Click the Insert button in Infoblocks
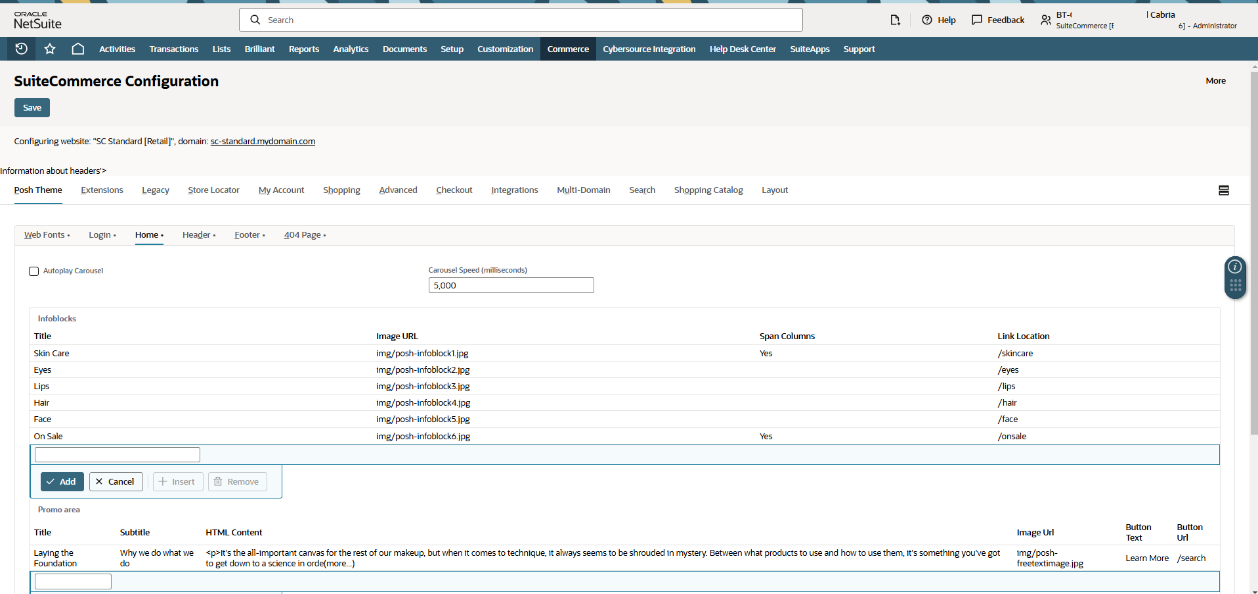This screenshot has width=1258, height=594. tap(178, 481)
